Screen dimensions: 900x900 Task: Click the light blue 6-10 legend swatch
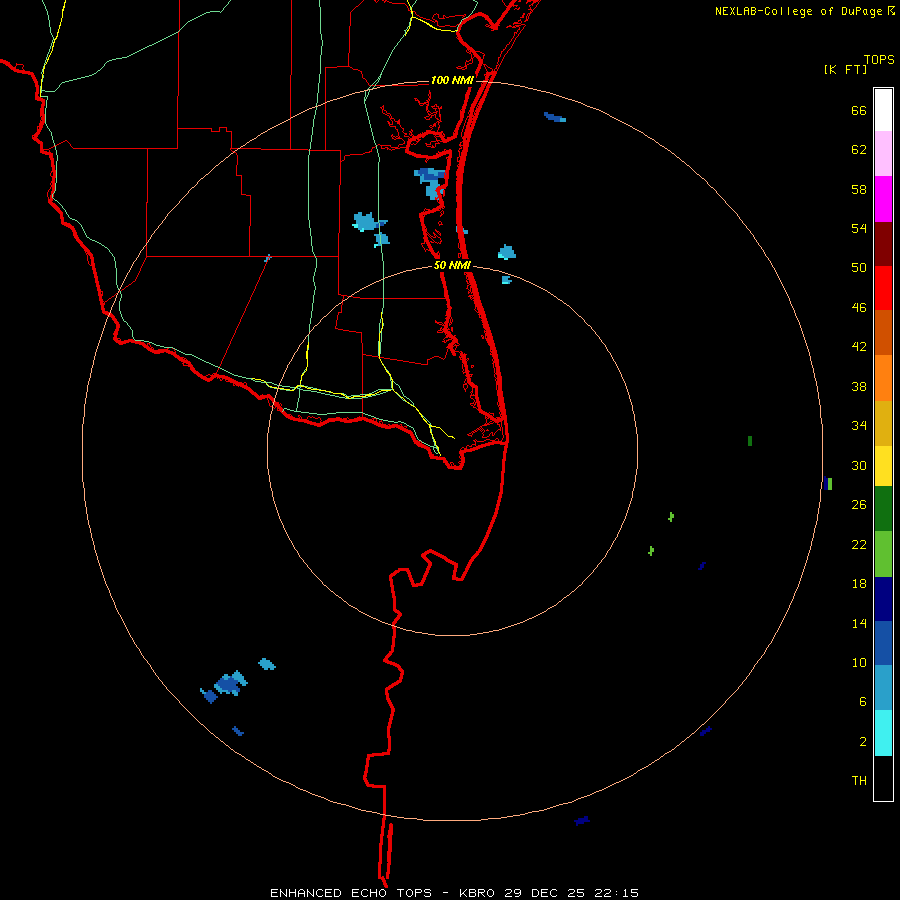pyautogui.click(x=883, y=687)
